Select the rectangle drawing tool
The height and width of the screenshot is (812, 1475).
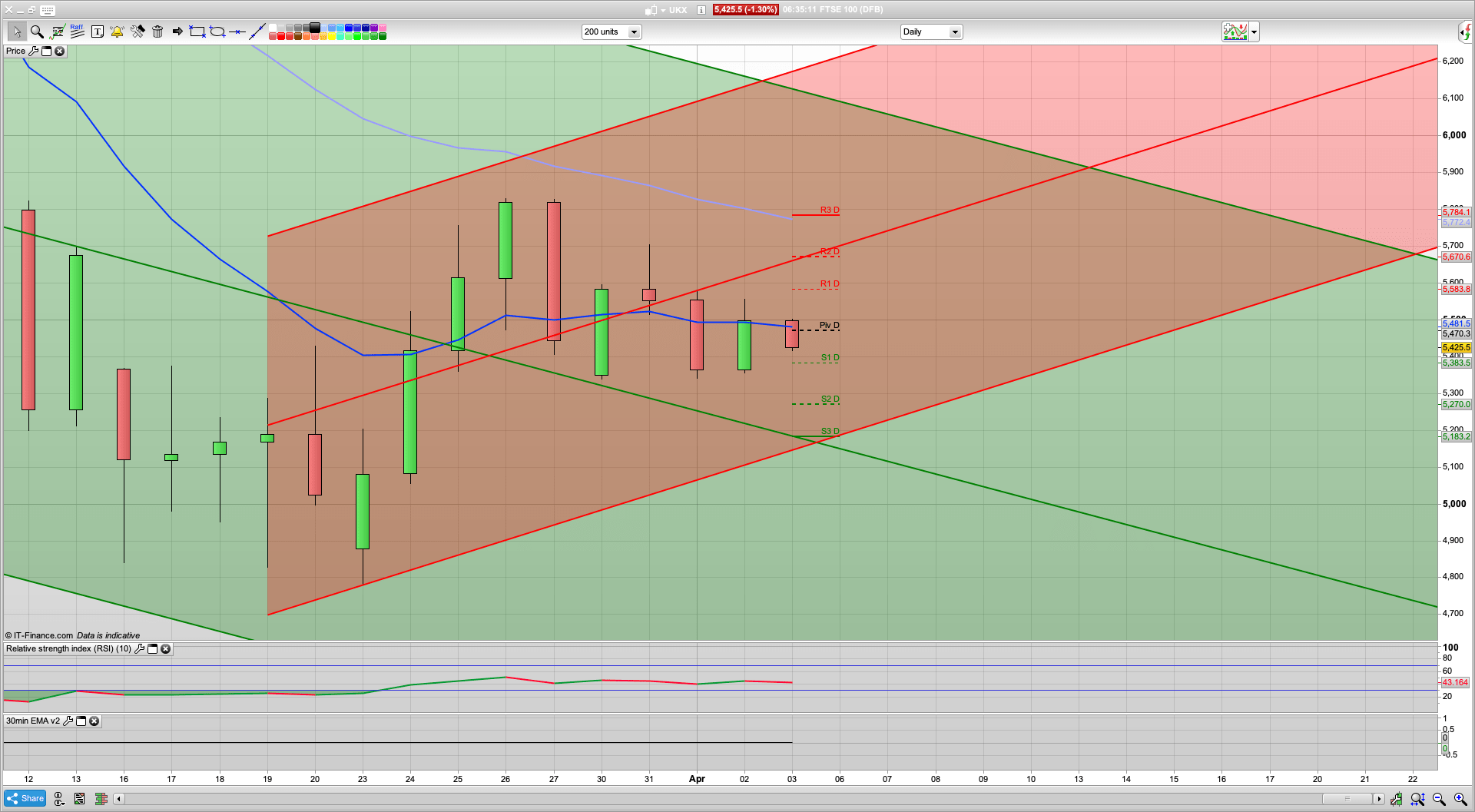pos(197,31)
